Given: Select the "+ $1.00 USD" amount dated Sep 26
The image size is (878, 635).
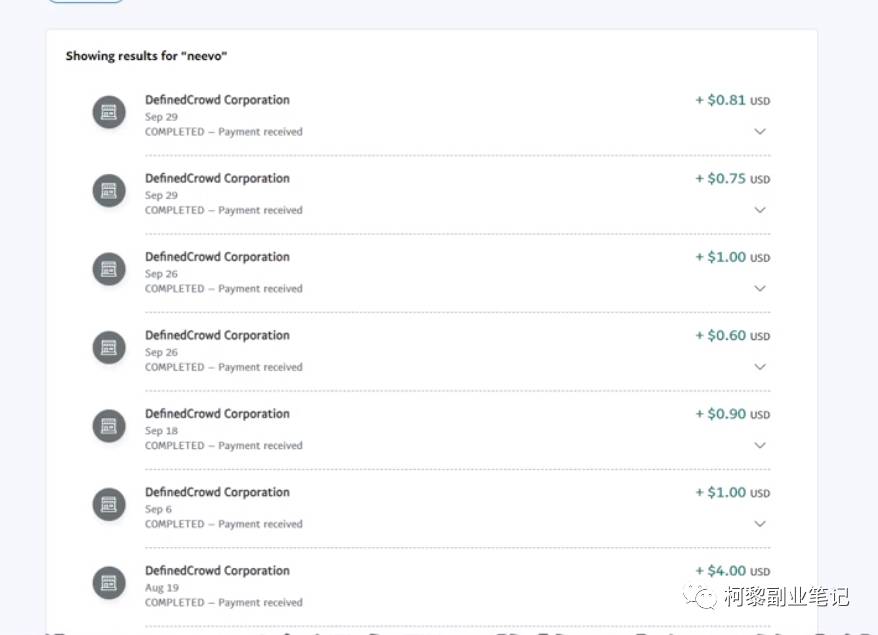Looking at the screenshot, I should click(732, 257).
